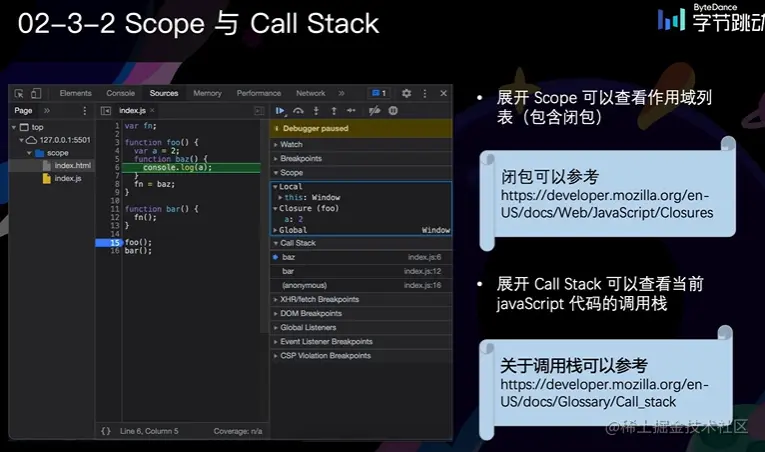
Task: Set a breakpoint on line 6
Action: point(117,167)
